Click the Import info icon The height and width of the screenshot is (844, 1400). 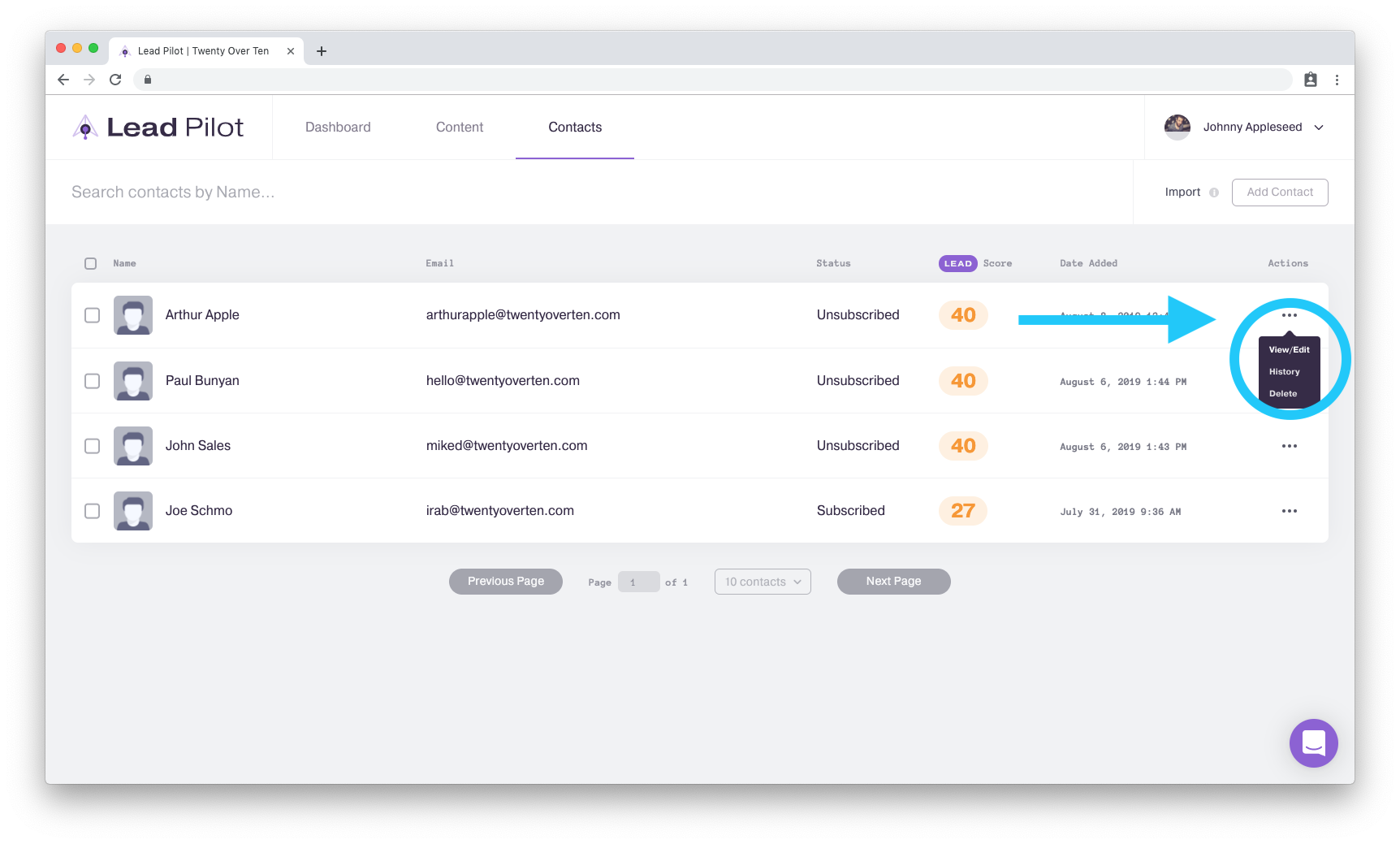pos(1214,193)
